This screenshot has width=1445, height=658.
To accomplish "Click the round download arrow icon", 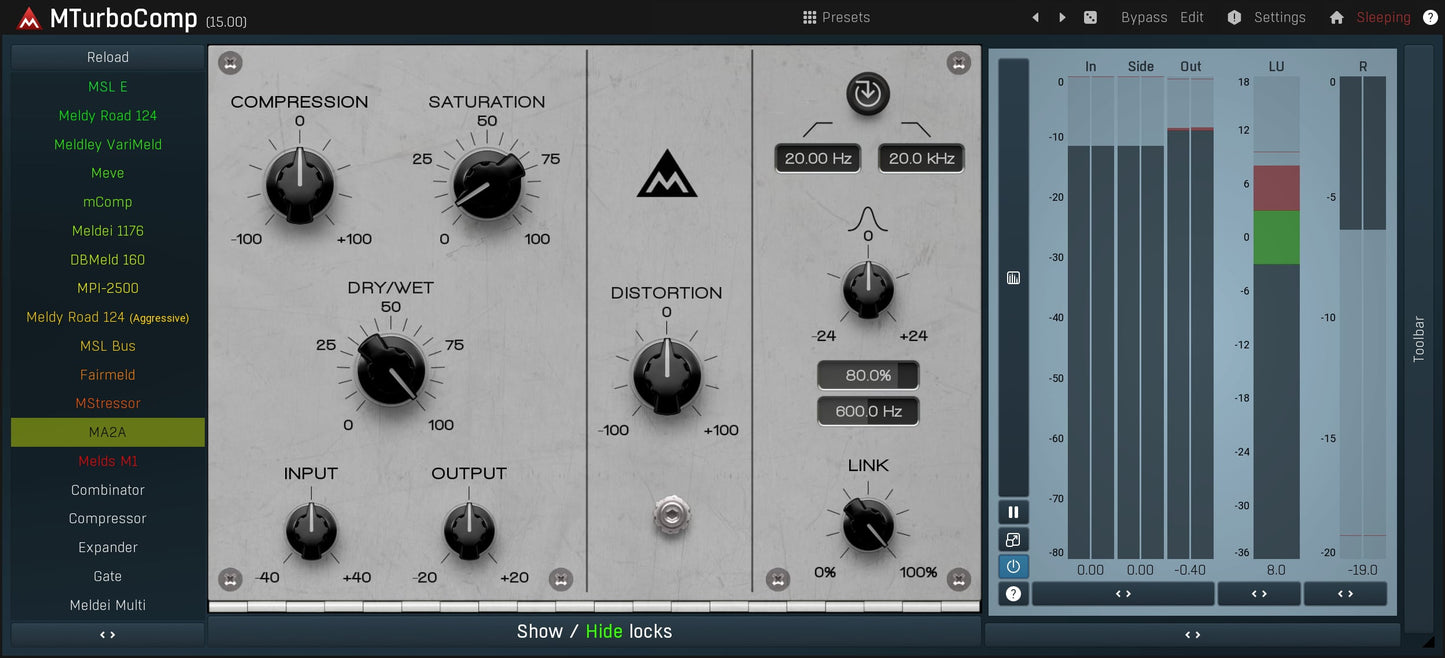I will 867,94.
